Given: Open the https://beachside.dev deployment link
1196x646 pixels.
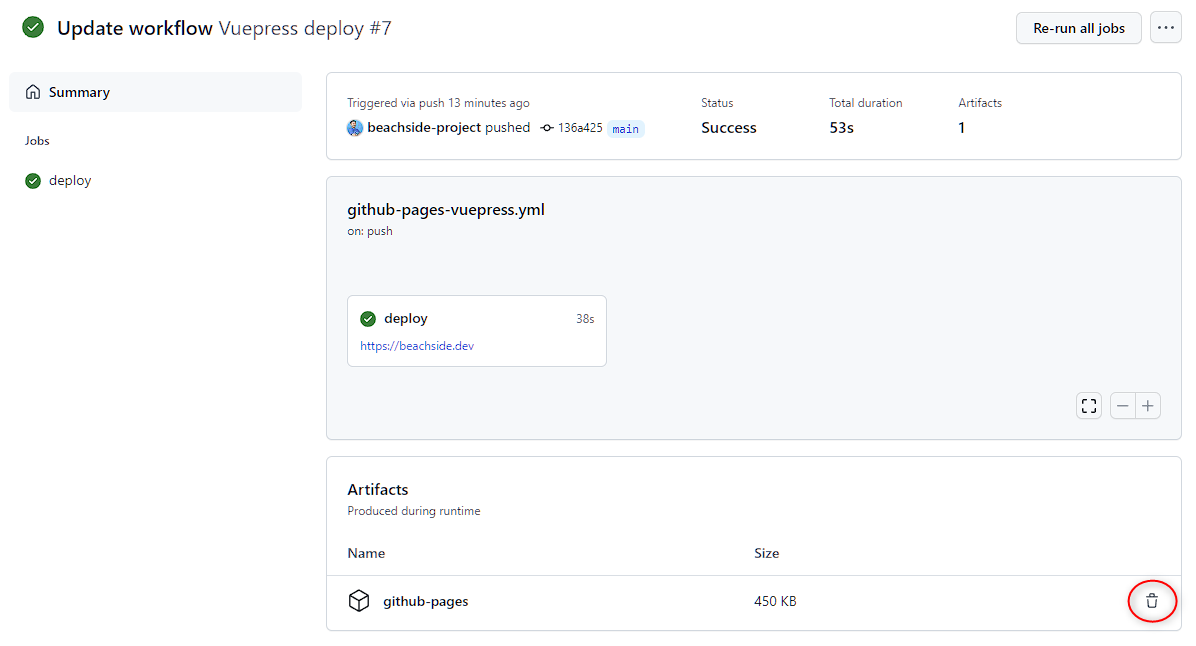Looking at the screenshot, I should [416, 345].
